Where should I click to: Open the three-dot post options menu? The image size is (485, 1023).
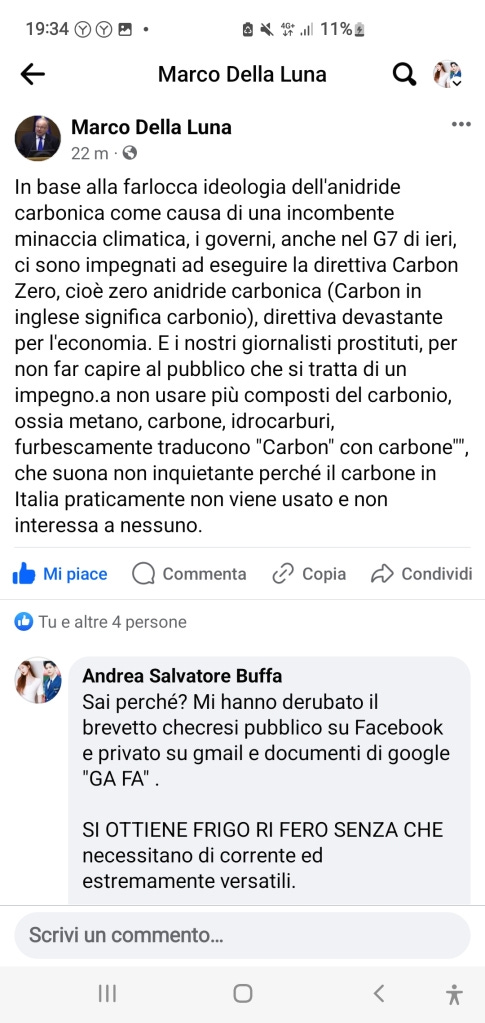[x=461, y=124]
